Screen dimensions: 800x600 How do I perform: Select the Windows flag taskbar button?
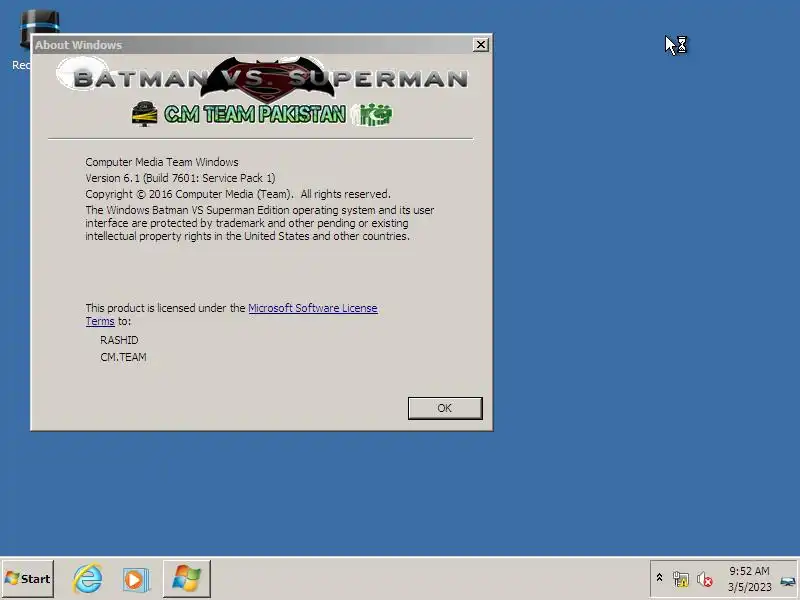pos(187,579)
